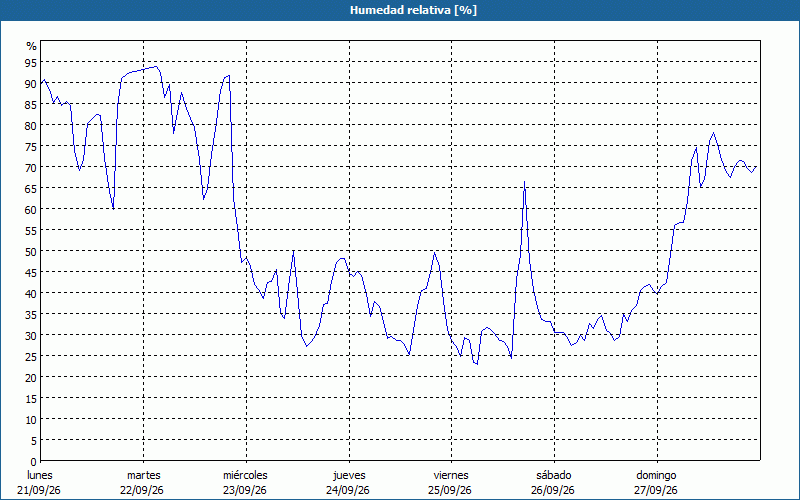Image resolution: width=800 pixels, height=500 pixels.
Task: Click the date '22/09/26'
Action: [x=142, y=490]
